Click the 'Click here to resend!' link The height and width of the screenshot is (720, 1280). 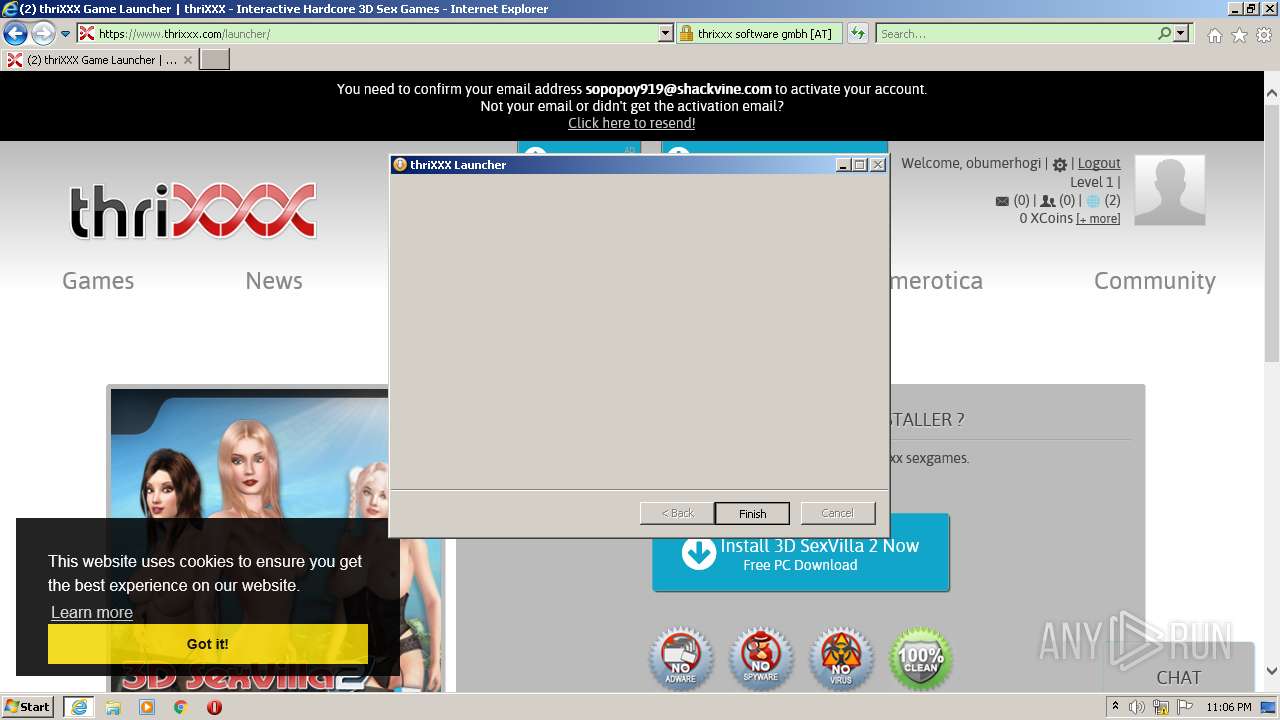point(631,123)
